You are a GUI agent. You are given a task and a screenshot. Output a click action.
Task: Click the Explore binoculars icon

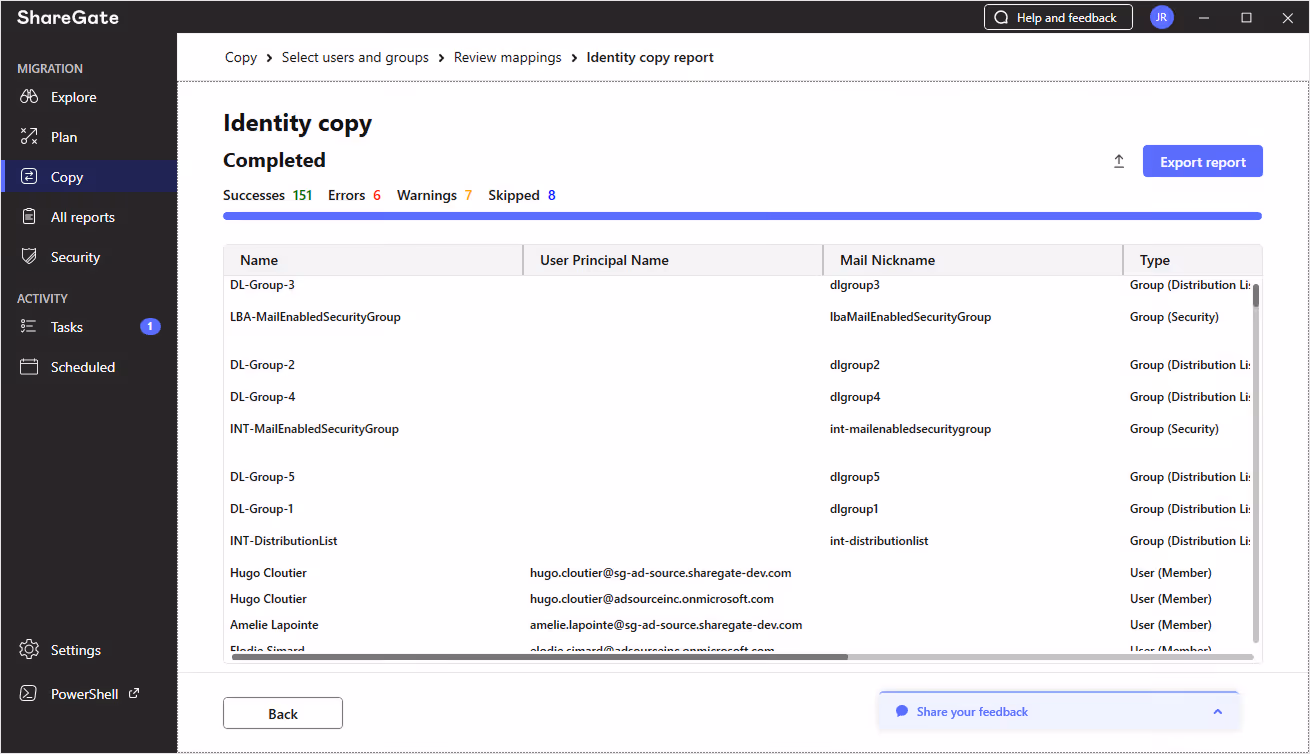[x=29, y=97]
